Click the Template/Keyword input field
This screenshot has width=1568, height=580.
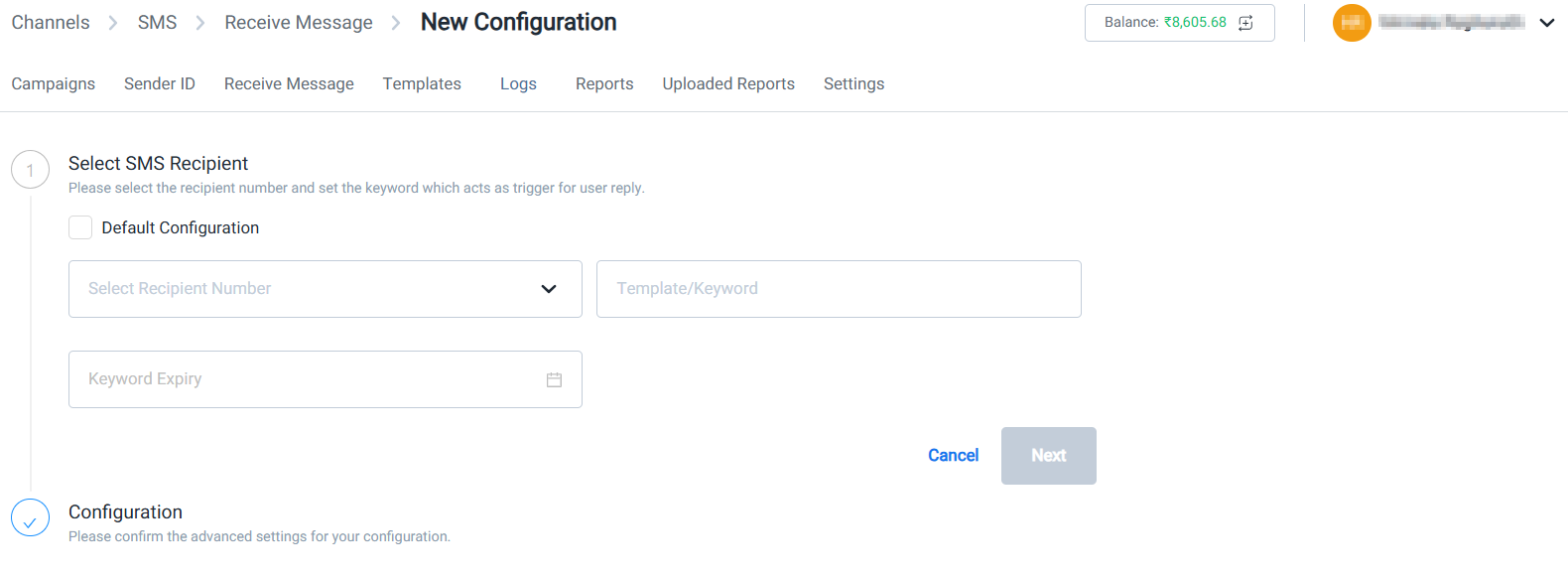tap(839, 289)
